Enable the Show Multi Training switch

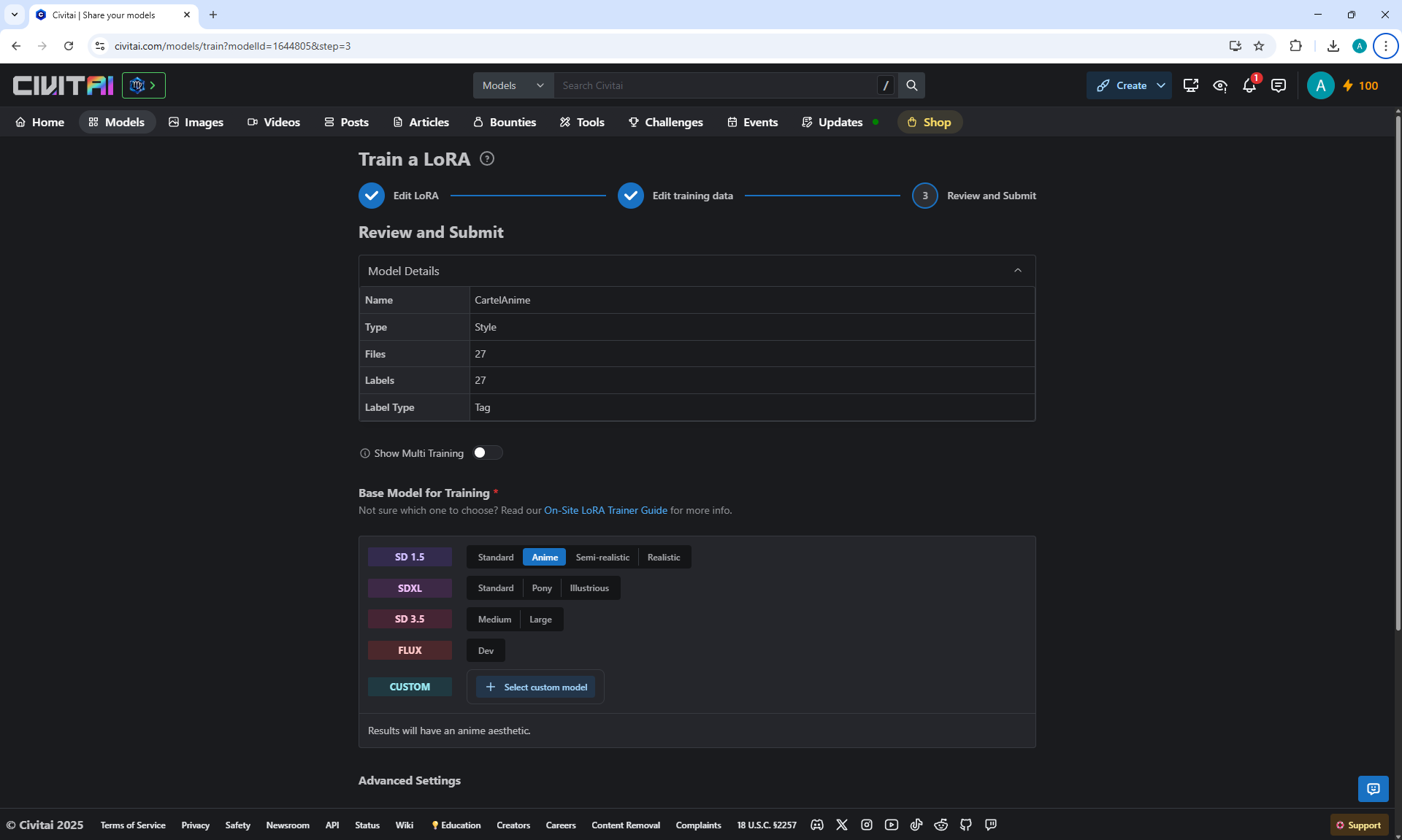pos(487,452)
